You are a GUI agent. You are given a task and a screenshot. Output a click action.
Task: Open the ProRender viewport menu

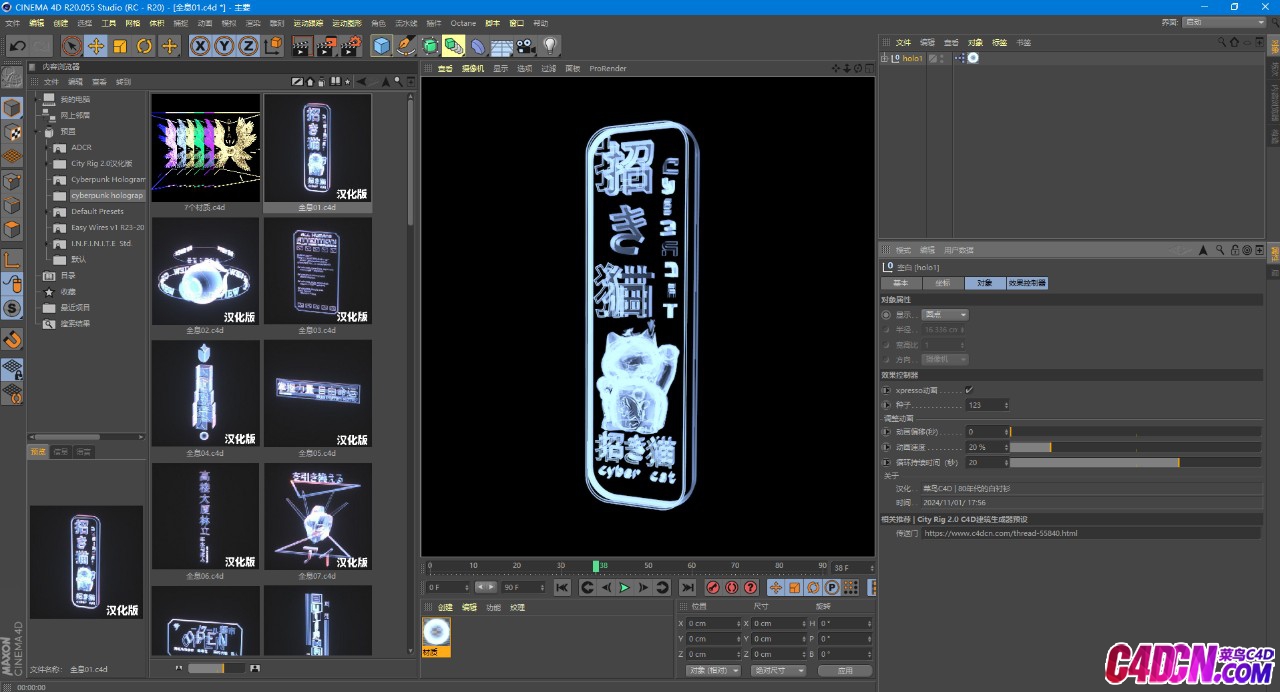[608, 69]
